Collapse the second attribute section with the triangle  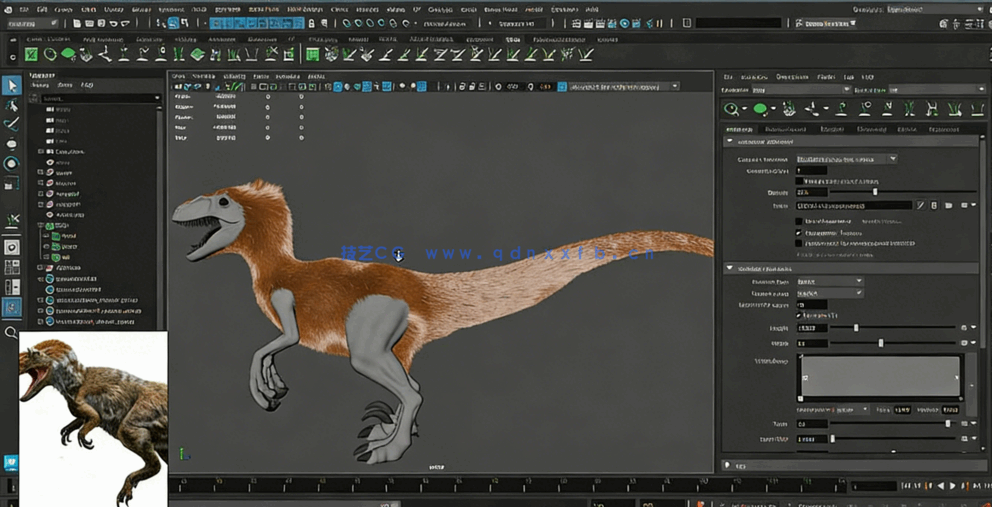pyautogui.click(x=730, y=268)
